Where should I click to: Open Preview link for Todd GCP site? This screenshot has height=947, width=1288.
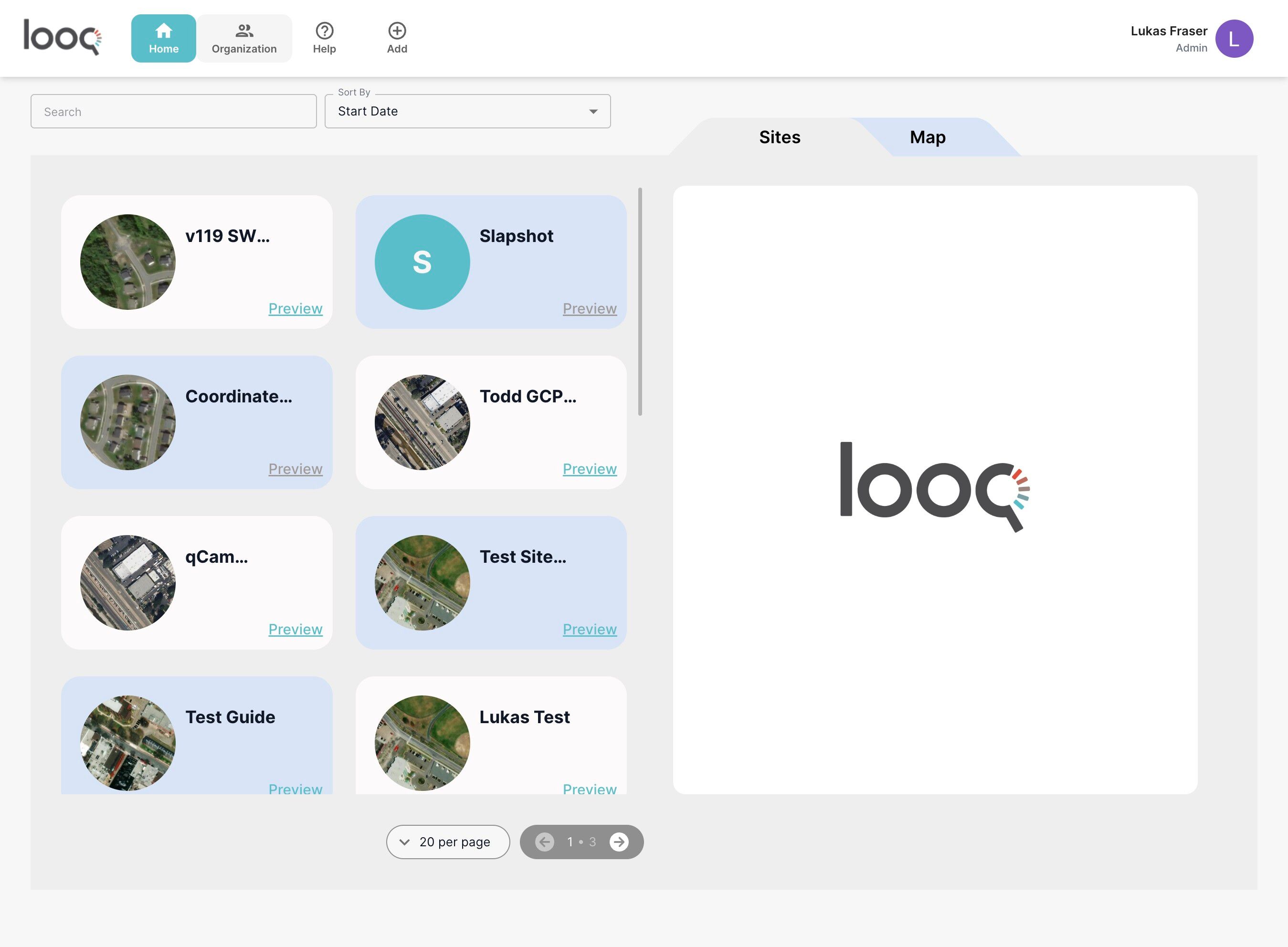coord(589,469)
